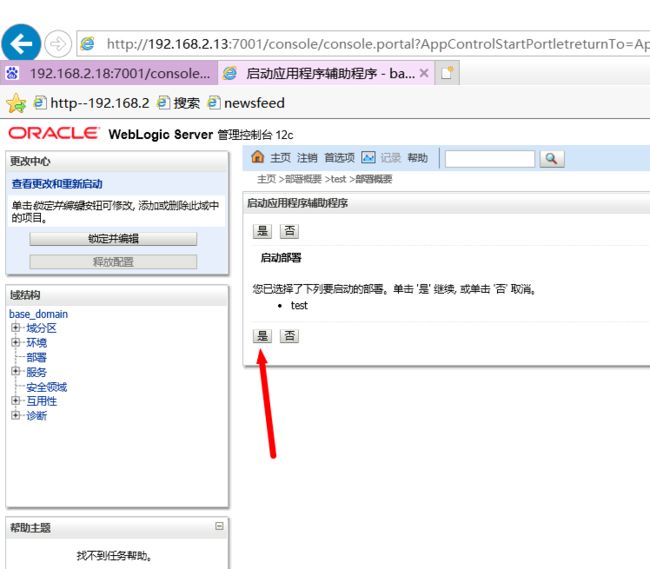Expand the 互用性 tree node
Screen dimensions: 650x569
click(15, 400)
